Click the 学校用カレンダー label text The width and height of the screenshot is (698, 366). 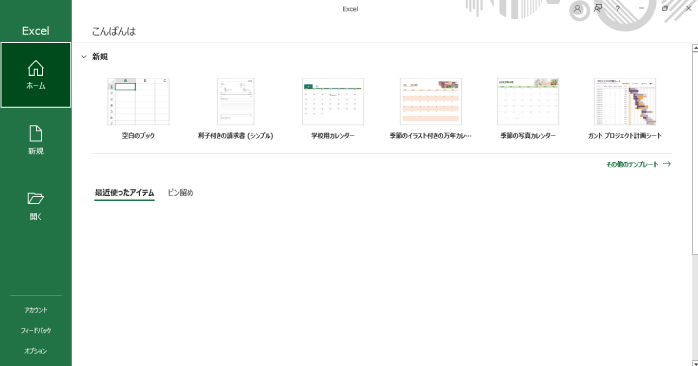(333, 136)
